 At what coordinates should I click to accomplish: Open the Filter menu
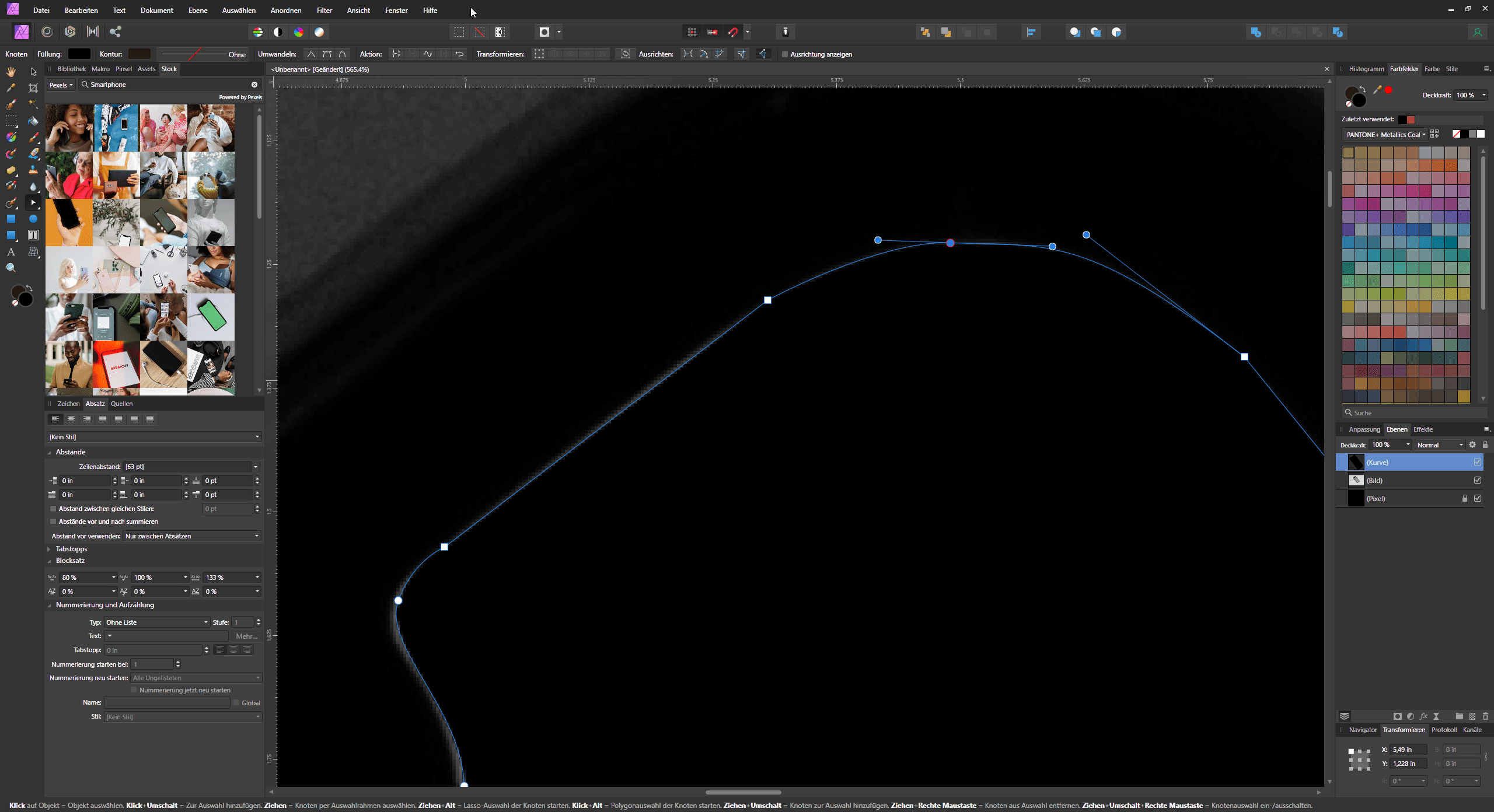[x=324, y=10]
